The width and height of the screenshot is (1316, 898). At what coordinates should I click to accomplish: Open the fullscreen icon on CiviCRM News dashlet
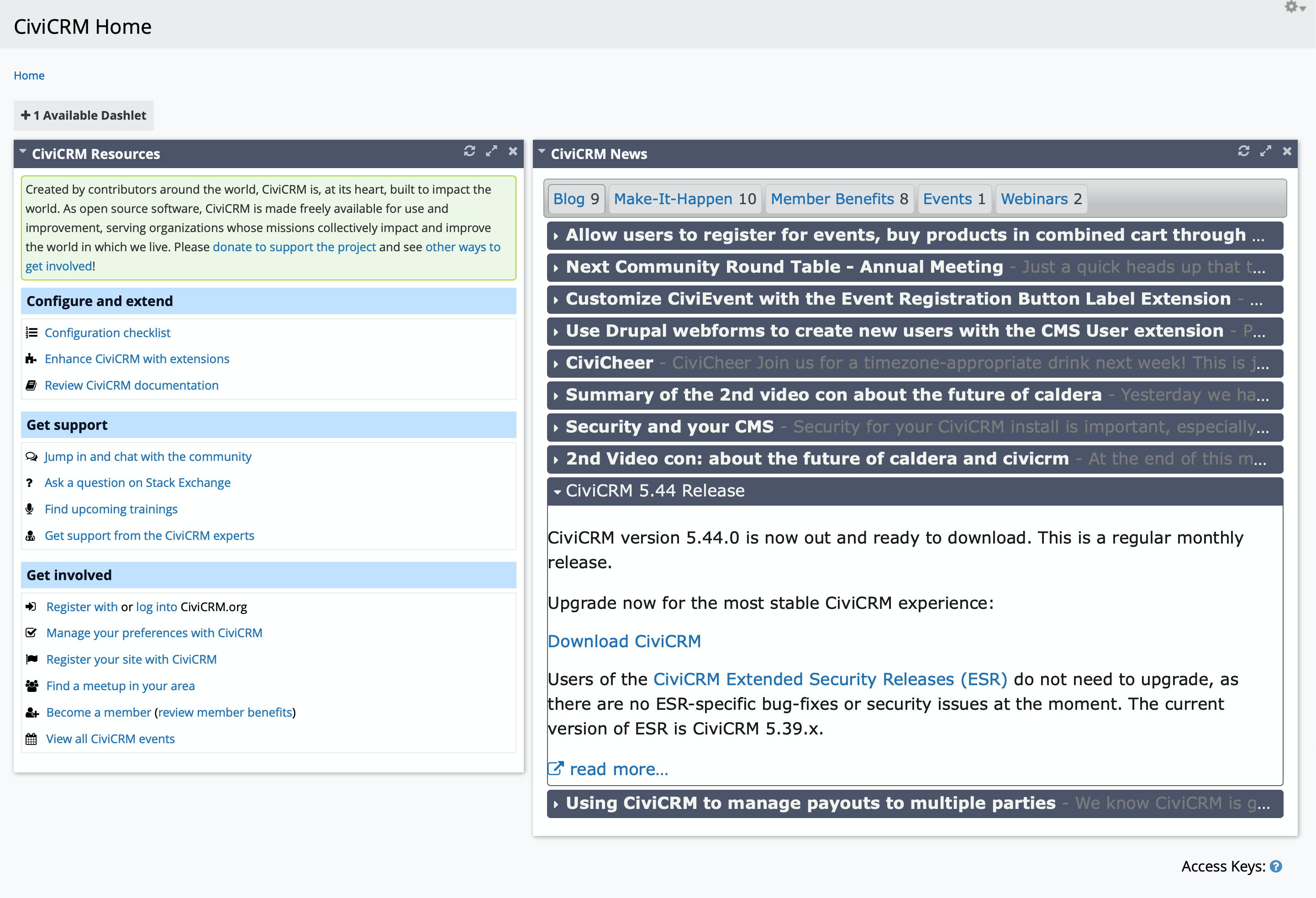[x=1266, y=151]
